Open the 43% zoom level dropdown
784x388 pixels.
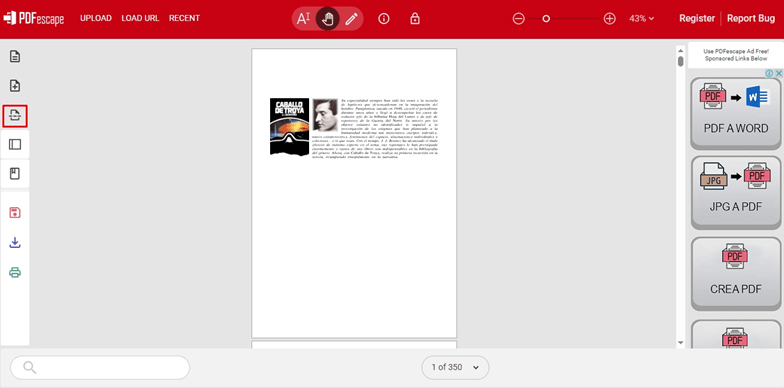pyautogui.click(x=642, y=18)
